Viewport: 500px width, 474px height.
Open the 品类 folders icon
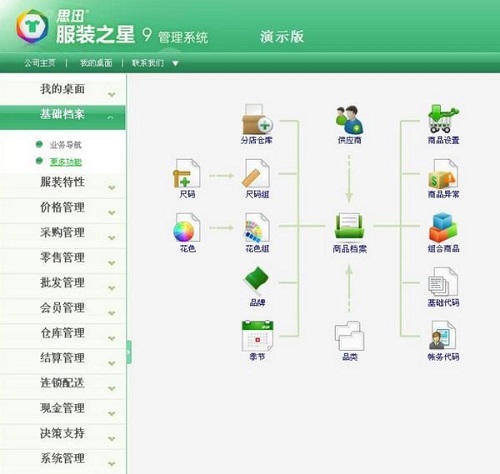coord(349,335)
